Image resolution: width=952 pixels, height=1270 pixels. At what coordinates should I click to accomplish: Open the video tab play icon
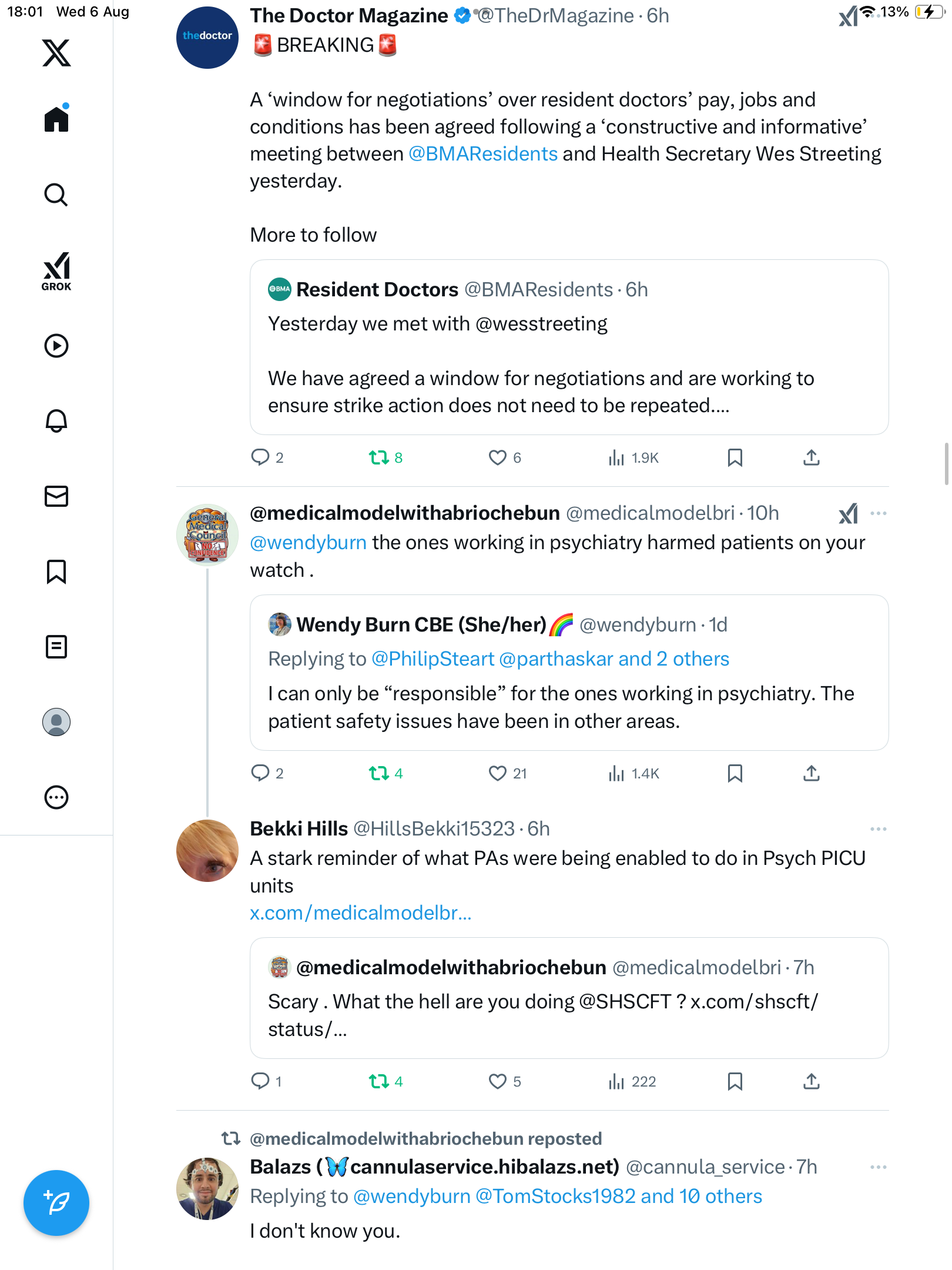tap(56, 346)
